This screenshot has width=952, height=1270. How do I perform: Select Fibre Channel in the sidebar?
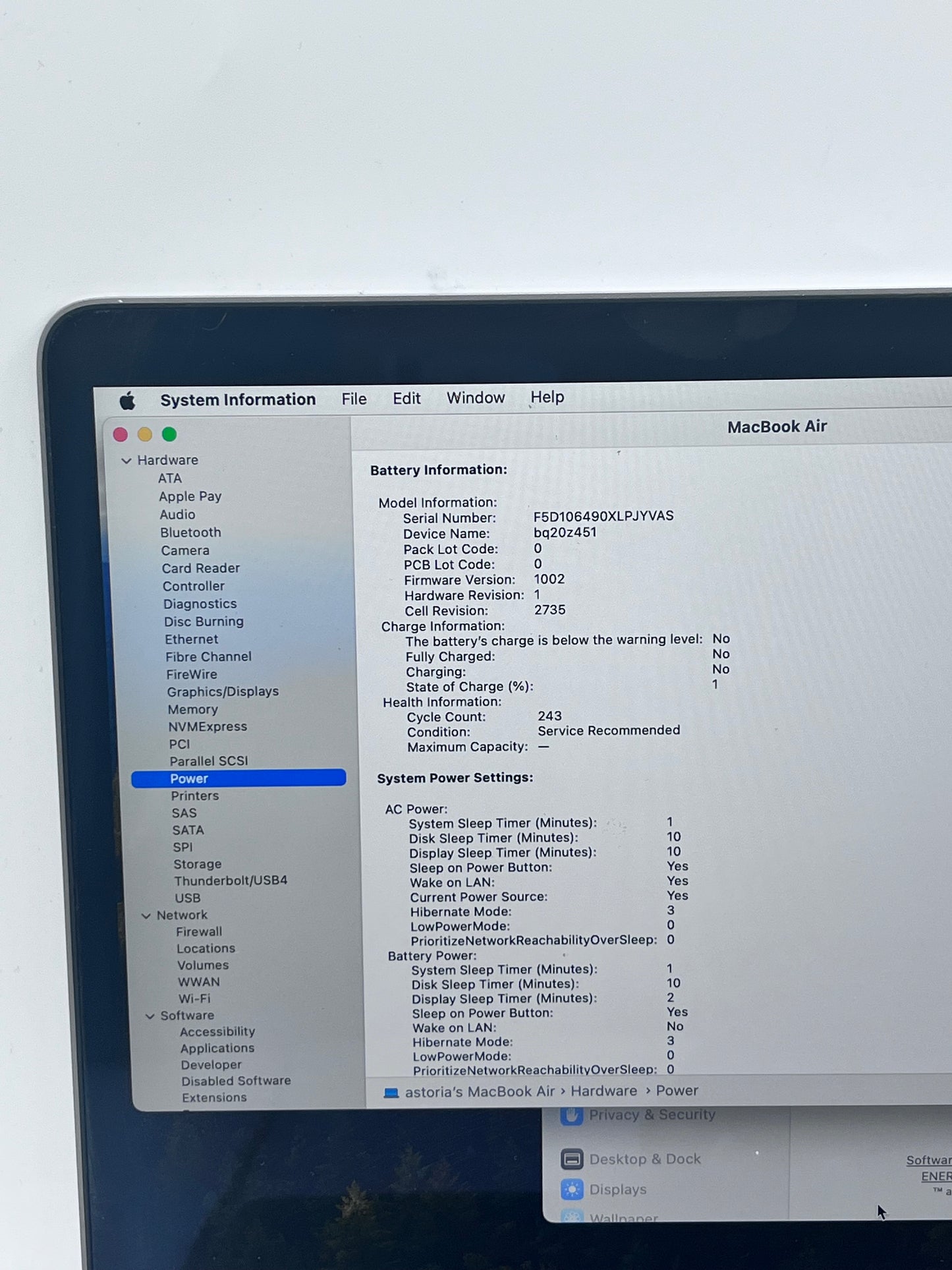(208, 656)
